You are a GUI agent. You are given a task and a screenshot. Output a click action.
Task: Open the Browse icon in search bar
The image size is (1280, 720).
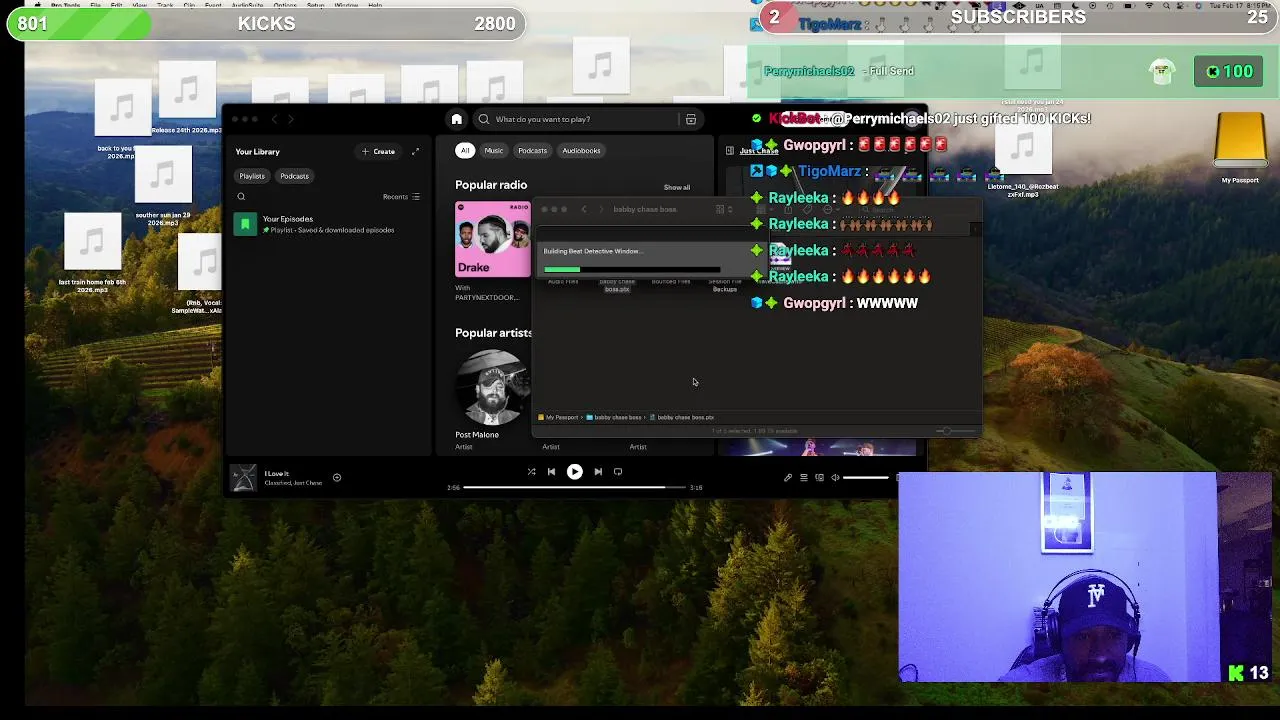click(x=690, y=119)
